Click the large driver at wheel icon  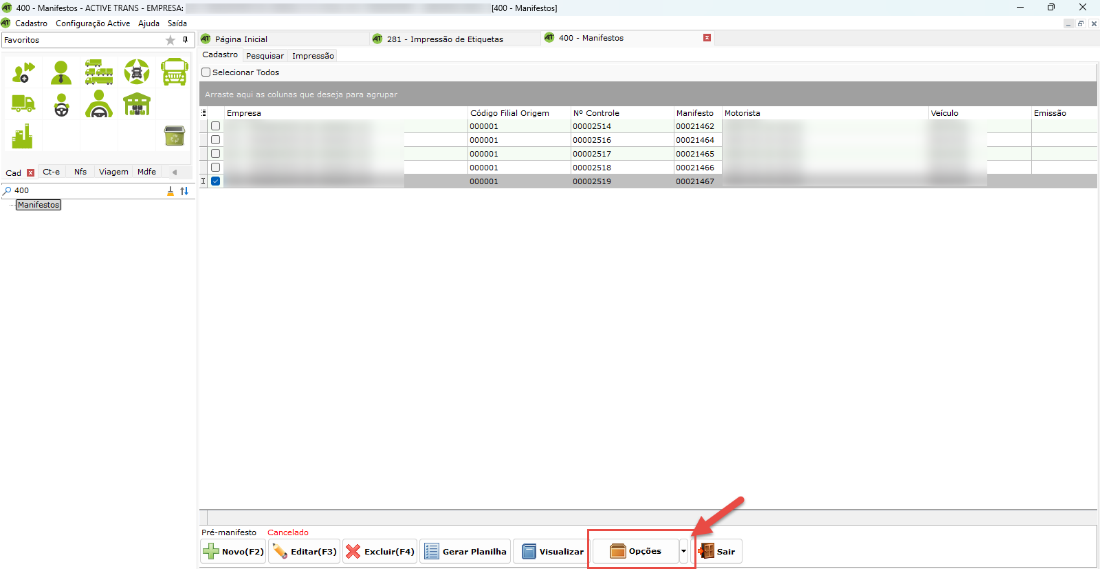(99, 104)
